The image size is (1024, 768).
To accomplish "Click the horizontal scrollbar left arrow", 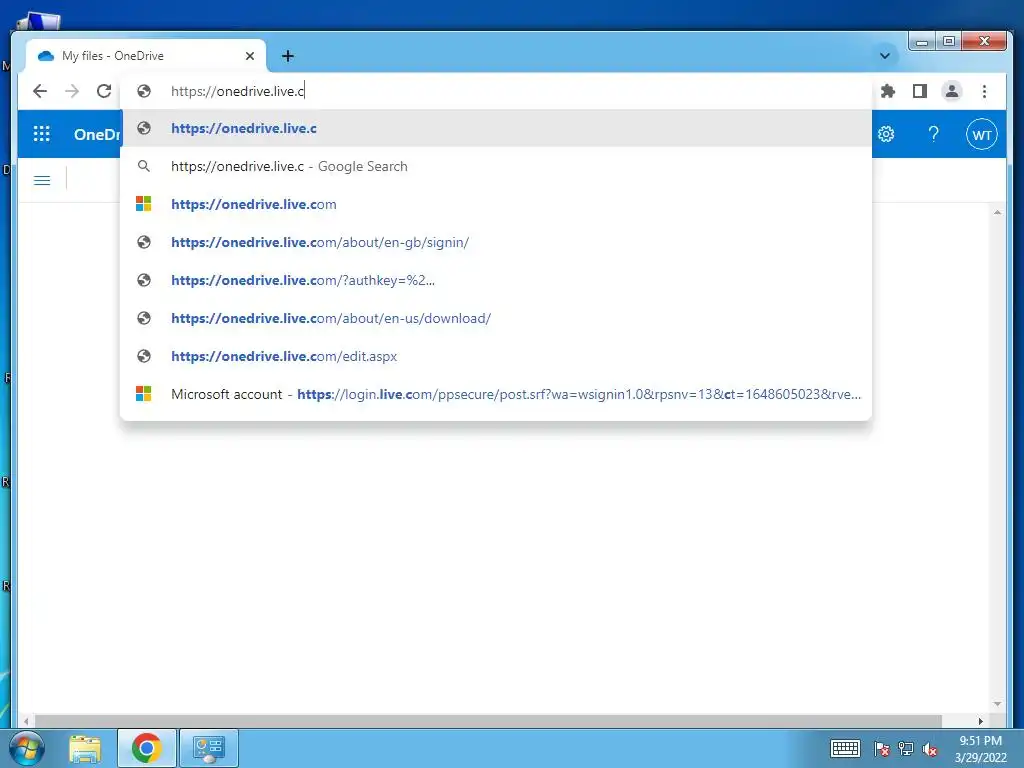I will tap(26, 721).
